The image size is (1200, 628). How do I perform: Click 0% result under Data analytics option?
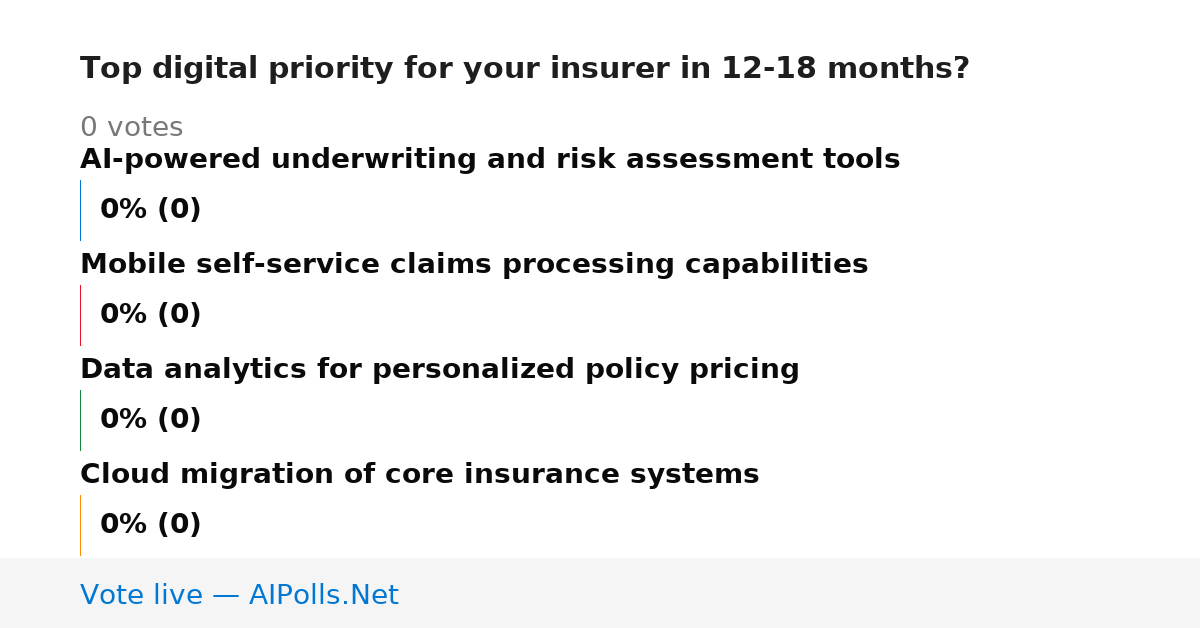point(124,420)
